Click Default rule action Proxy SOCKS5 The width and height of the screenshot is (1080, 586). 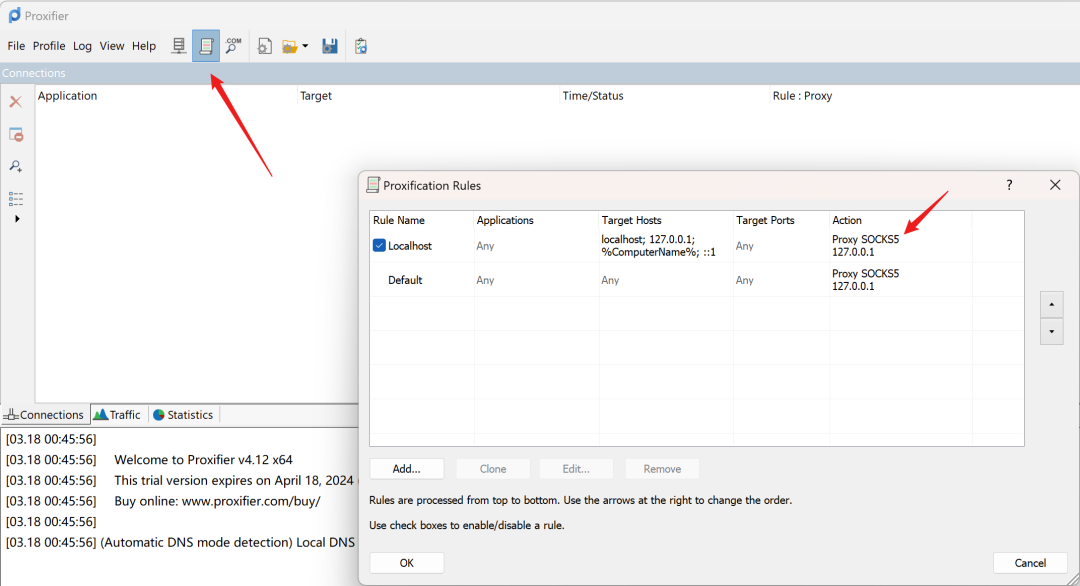pyautogui.click(x=866, y=280)
